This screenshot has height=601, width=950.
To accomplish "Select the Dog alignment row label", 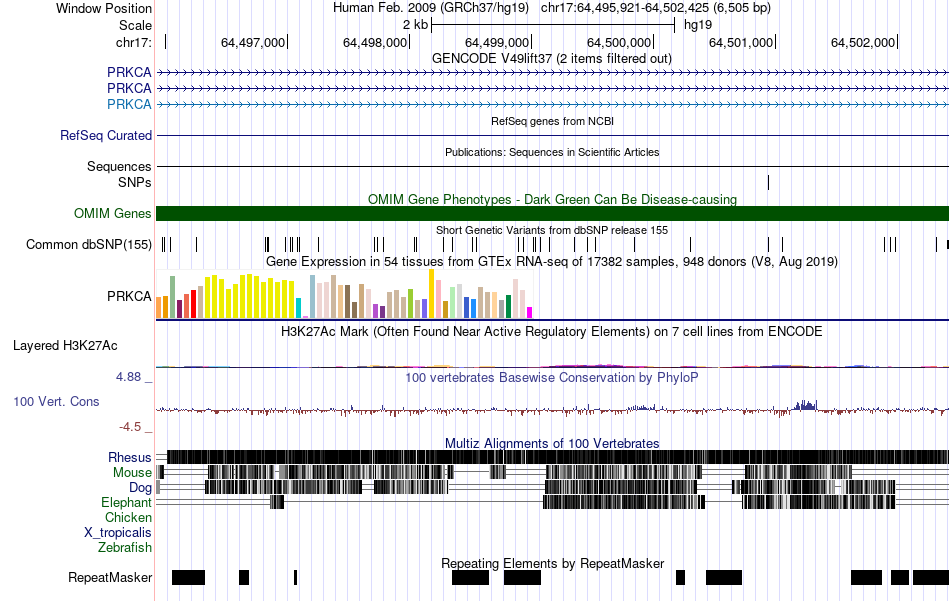I will (x=140, y=488).
